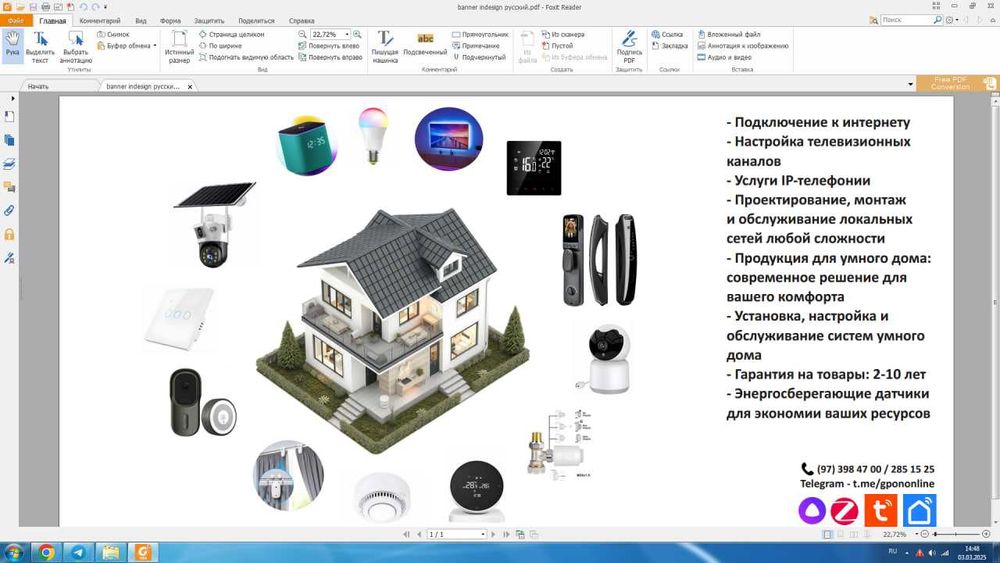Rotate page with Повернуть вправо
The width and height of the screenshot is (1000, 563).
click(330, 57)
